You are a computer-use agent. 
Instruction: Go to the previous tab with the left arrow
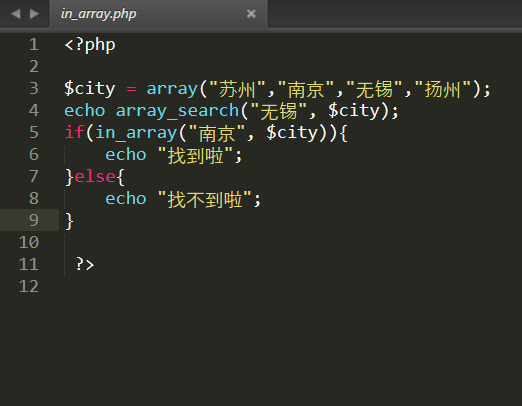point(16,14)
